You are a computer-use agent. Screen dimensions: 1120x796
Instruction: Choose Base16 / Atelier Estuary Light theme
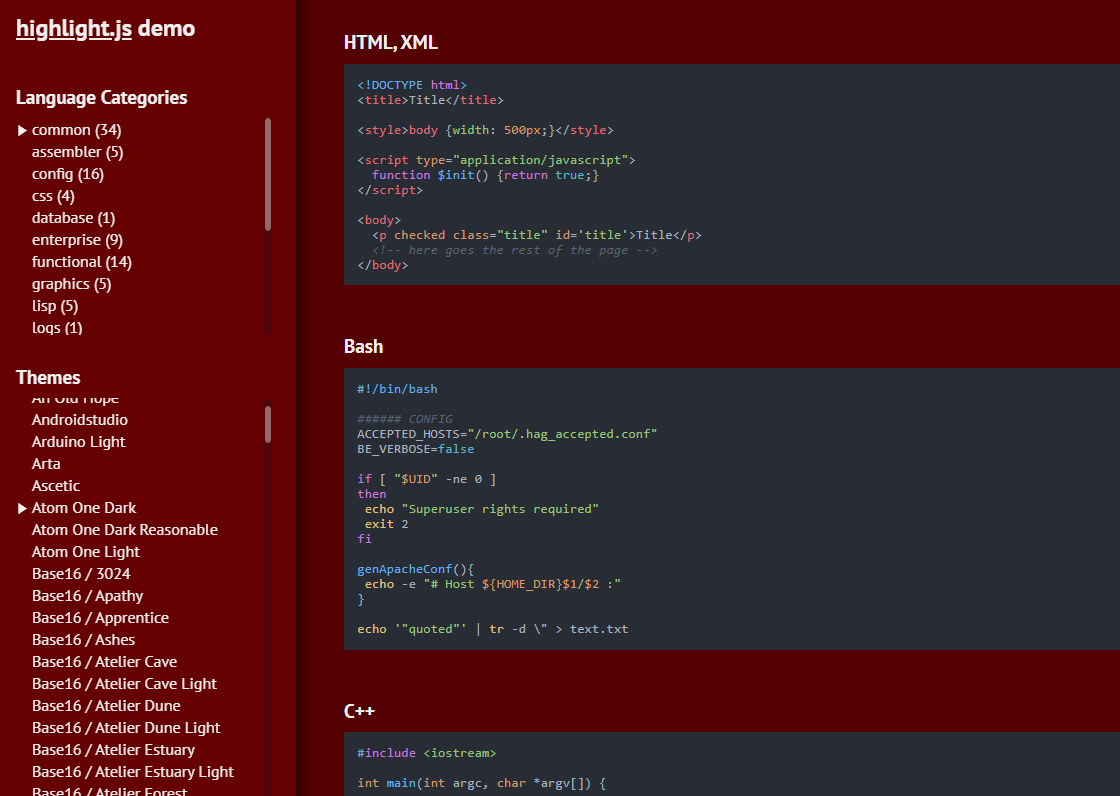click(x=133, y=772)
